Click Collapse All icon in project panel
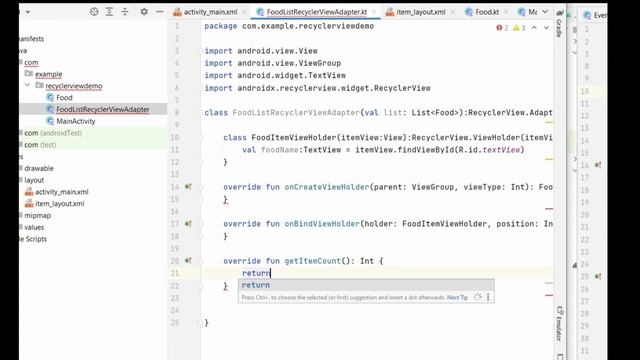640x360 pixels. (124, 12)
